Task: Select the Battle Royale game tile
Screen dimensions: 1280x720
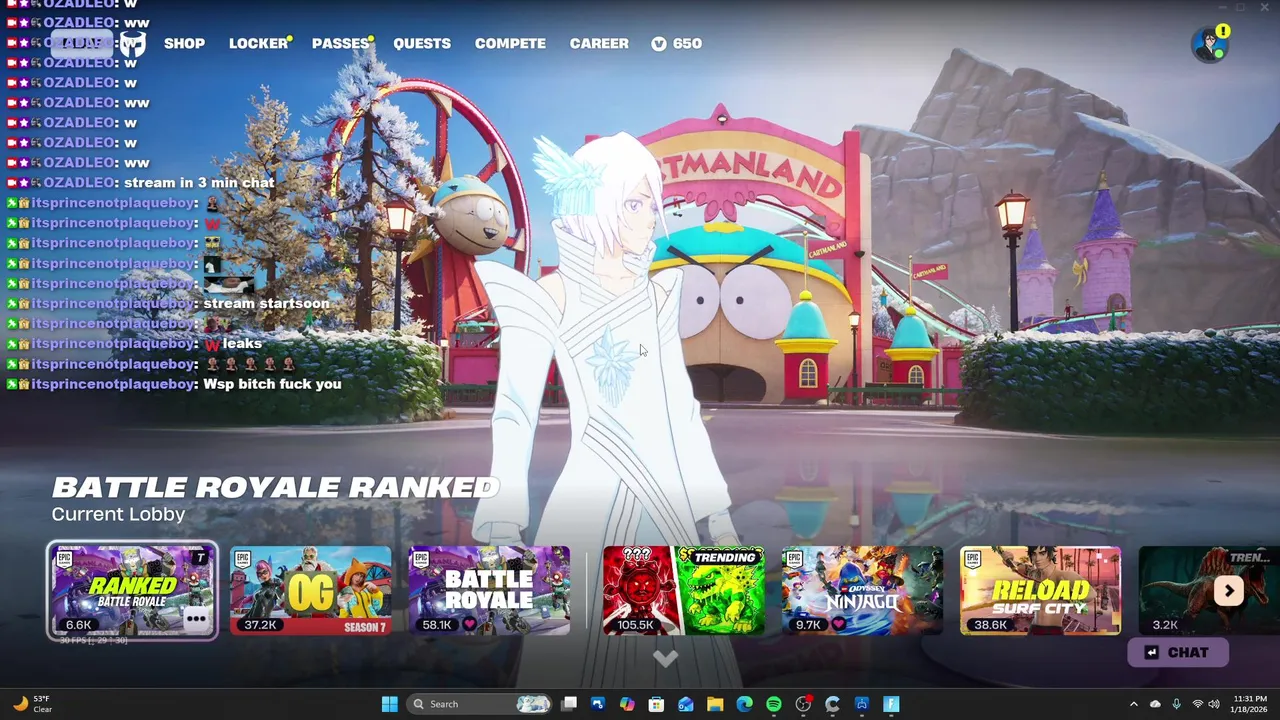Action: (489, 590)
